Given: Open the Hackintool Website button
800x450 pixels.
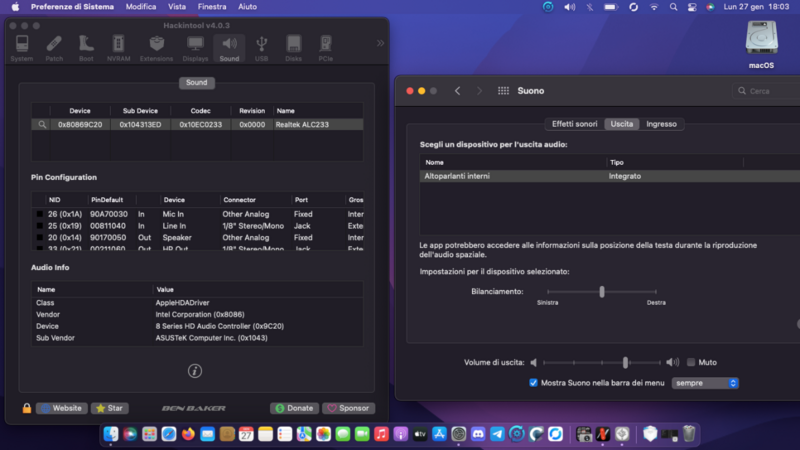Looking at the screenshot, I should (x=61, y=408).
